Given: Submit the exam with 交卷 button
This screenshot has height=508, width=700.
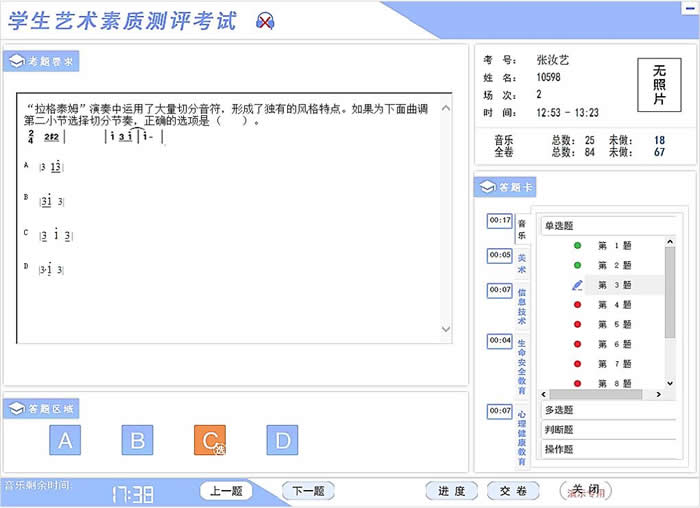Looking at the screenshot, I should [513, 491].
